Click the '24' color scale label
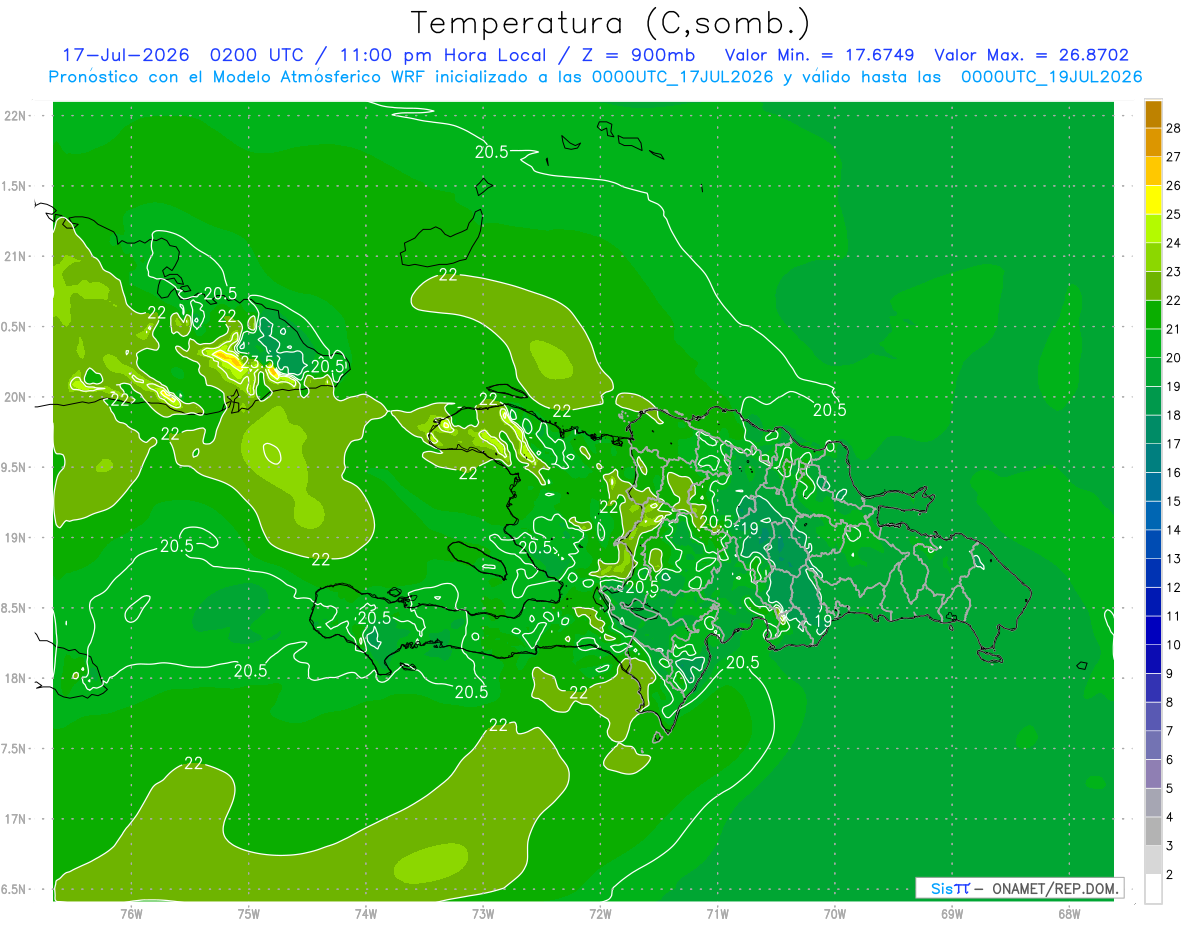 pyautogui.click(x=1174, y=243)
